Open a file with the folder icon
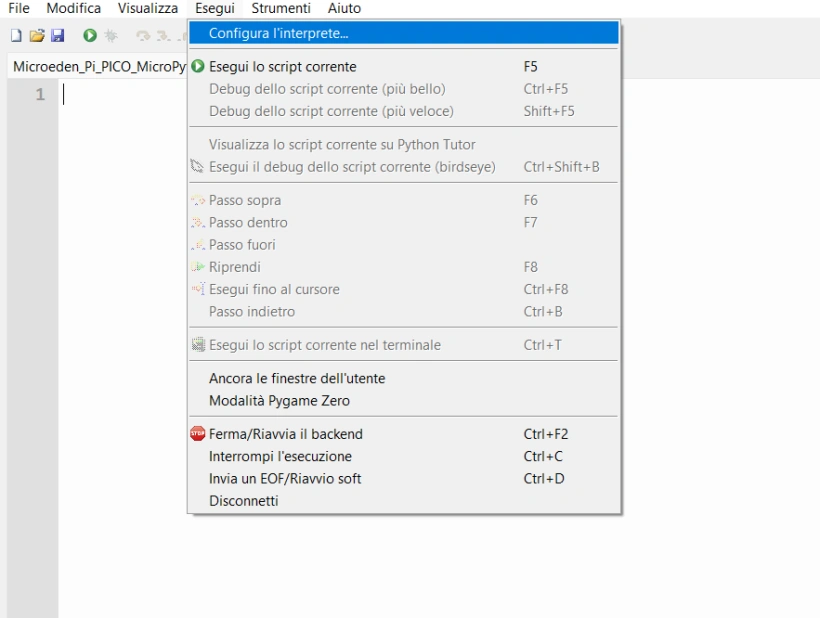The image size is (820, 618). (37, 36)
